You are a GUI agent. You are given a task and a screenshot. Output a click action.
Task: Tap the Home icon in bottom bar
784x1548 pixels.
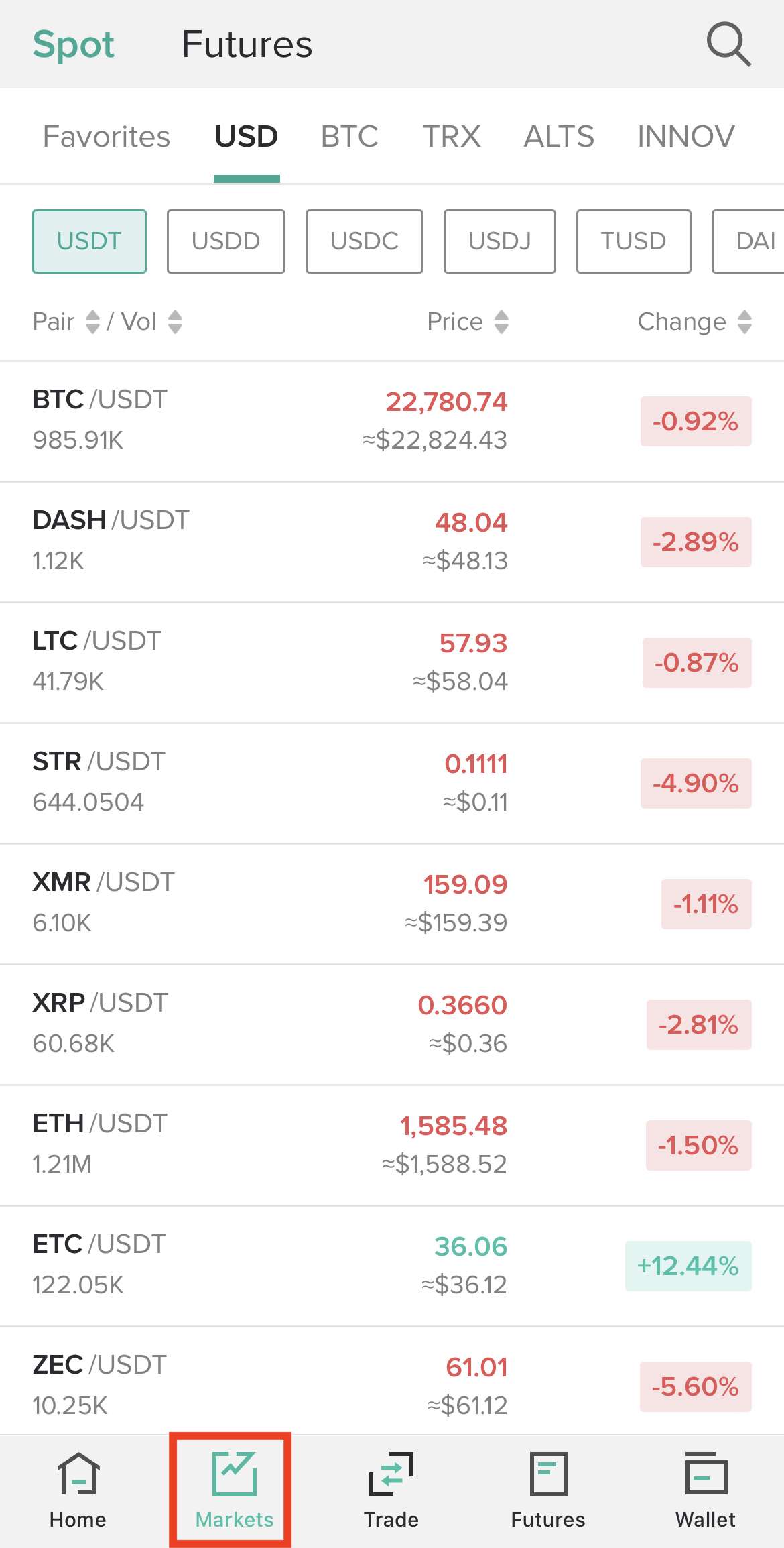78,1474
